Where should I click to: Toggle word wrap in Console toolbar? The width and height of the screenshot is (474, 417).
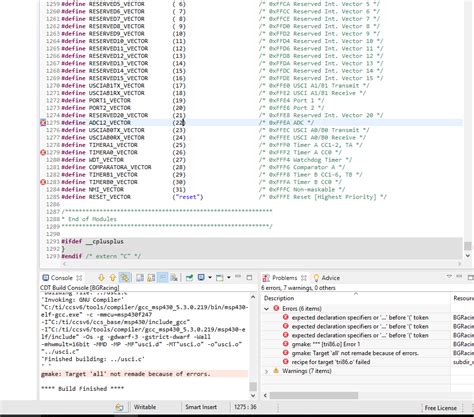(x=162, y=277)
